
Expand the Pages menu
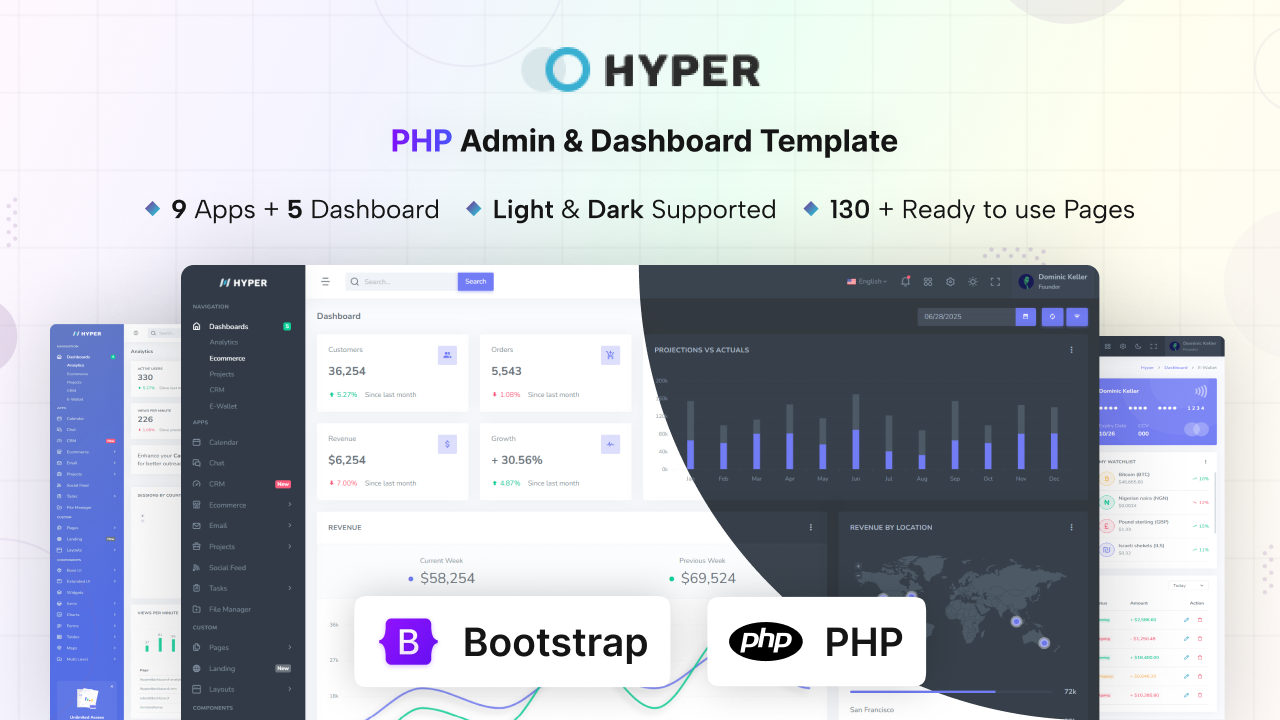243,647
